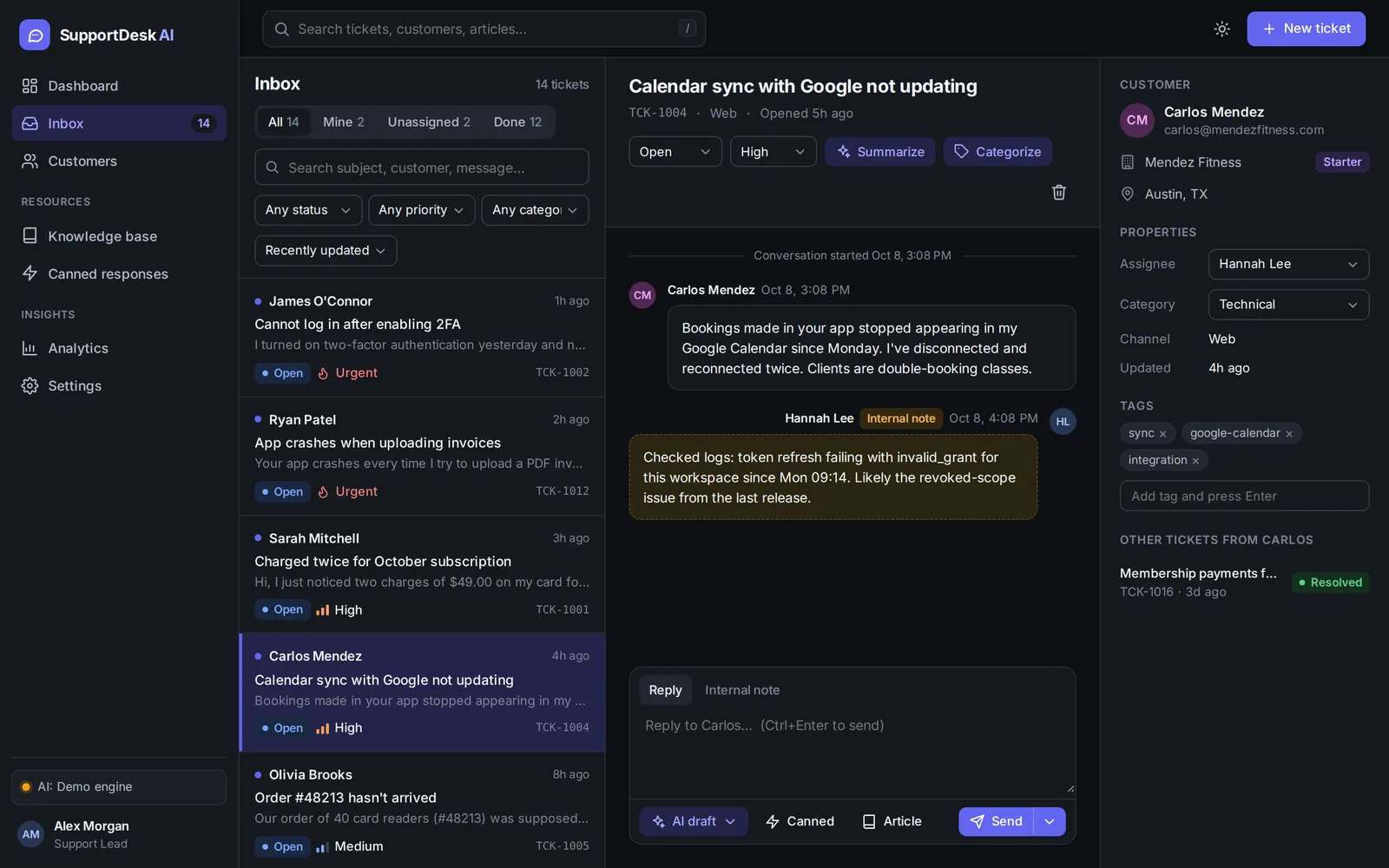Toggle light/dark theme sun icon
This screenshot has width=1389, height=868.
pyautogui.click(x=1221, y=29)
